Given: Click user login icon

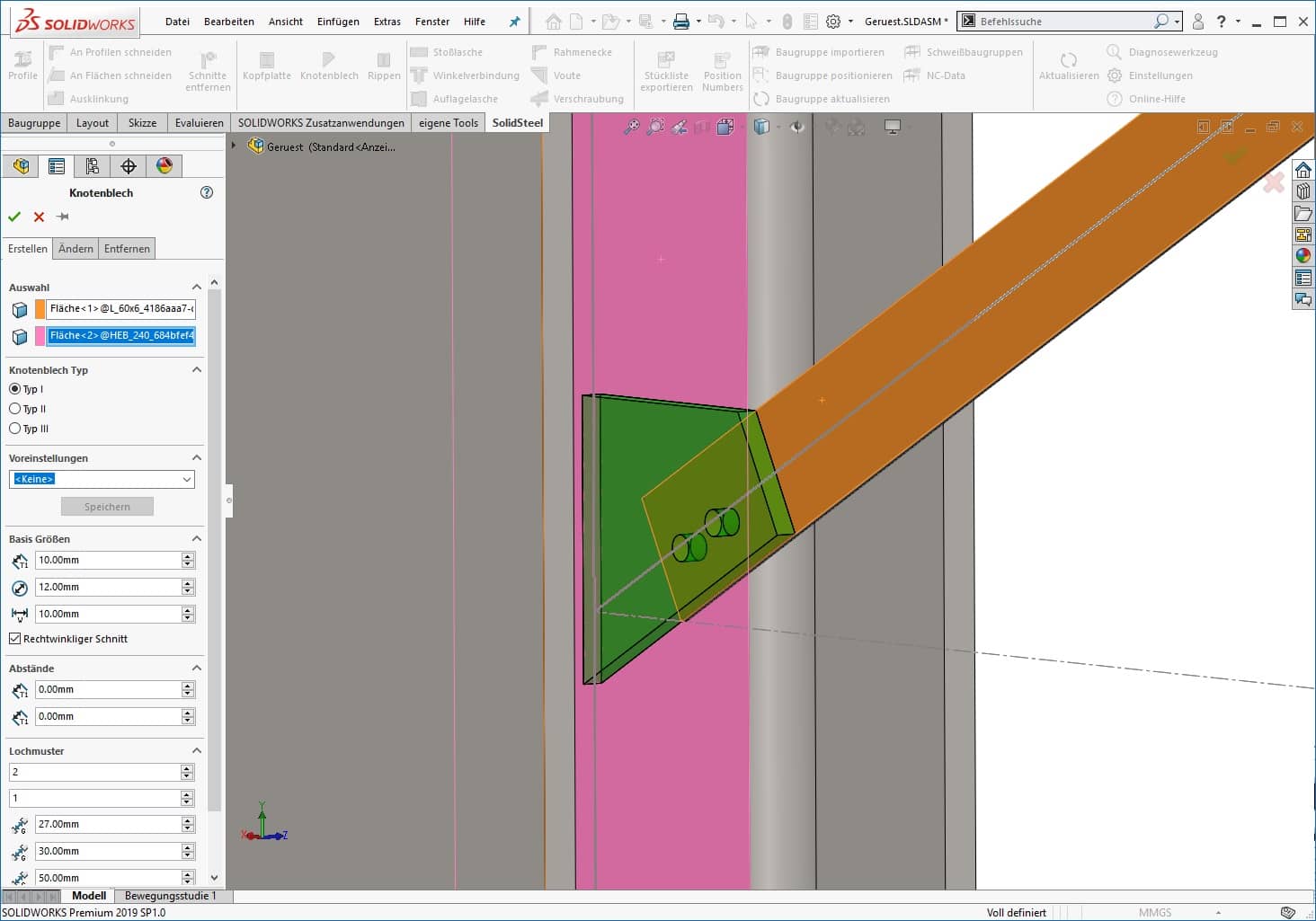Looking at the screenshot, I should click(x=1198, y=22).
